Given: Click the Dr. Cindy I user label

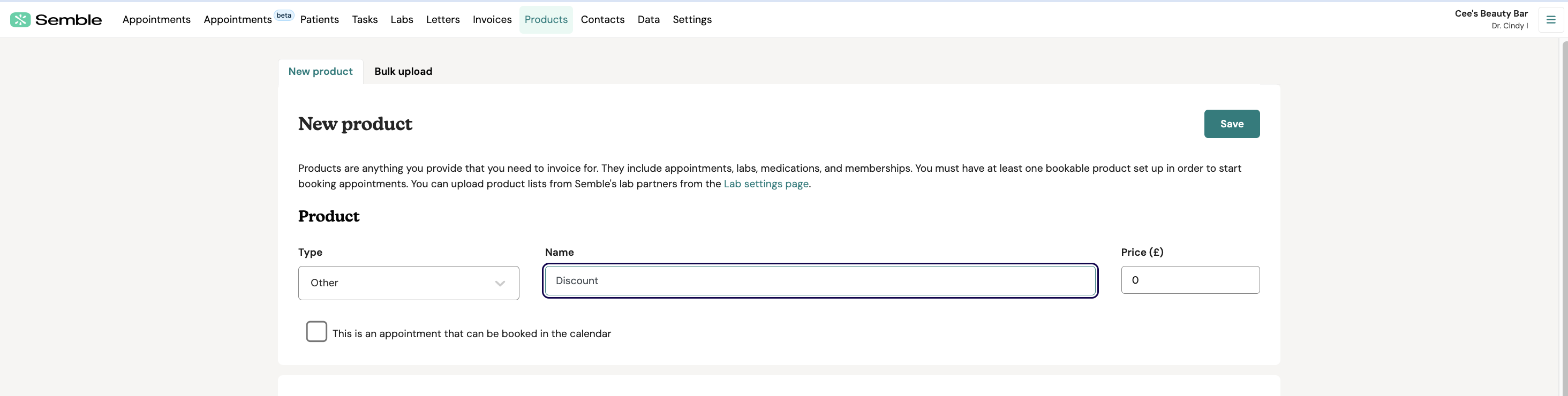Looking at the screenshot, I should tap(1509, 26).
